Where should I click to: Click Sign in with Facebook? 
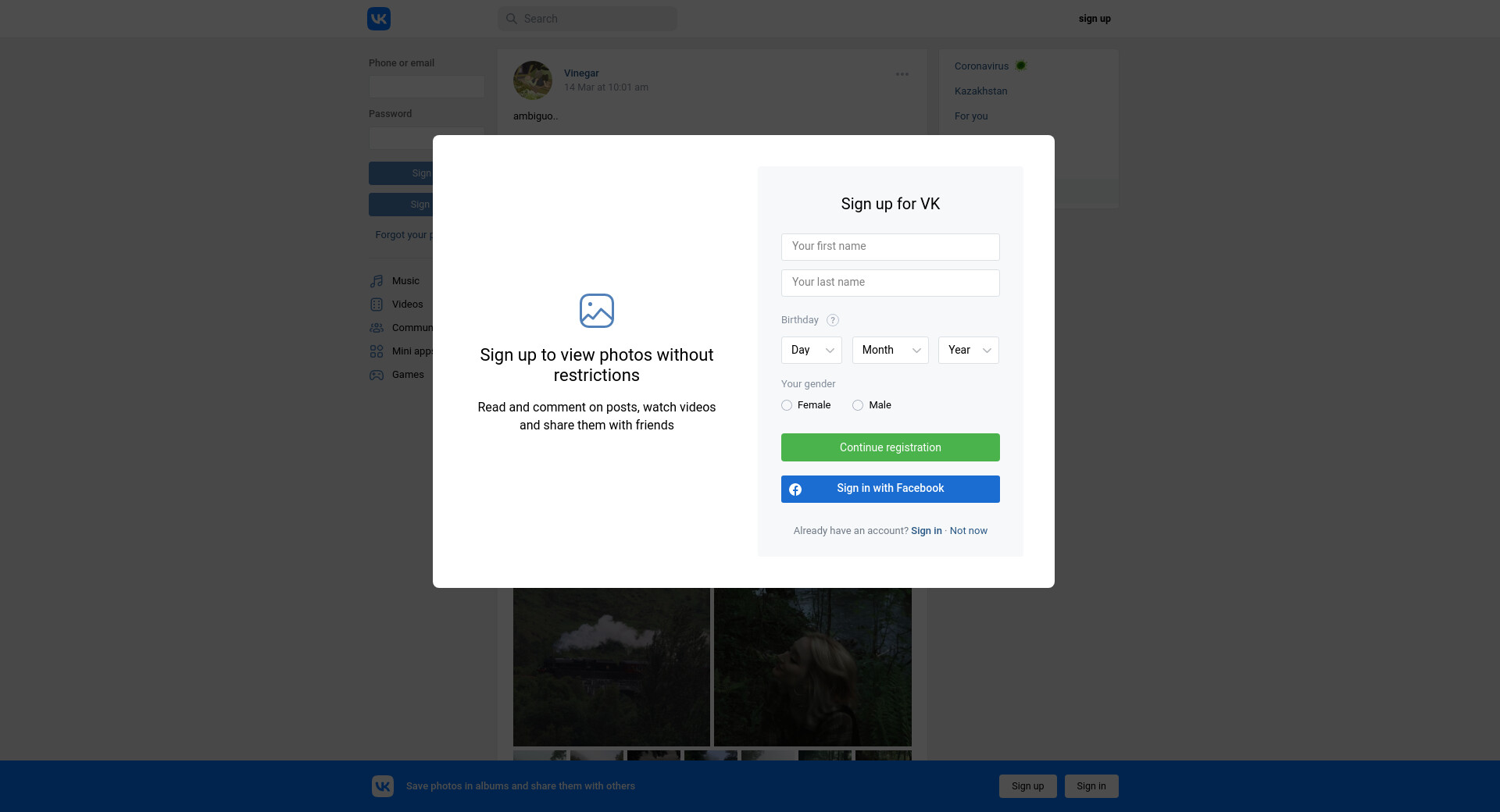tap(890, 489)
